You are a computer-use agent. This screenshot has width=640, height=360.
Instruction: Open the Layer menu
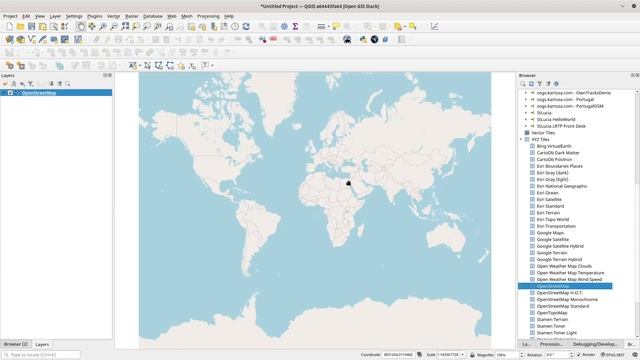pyautogui.click(x=55, y=16)
